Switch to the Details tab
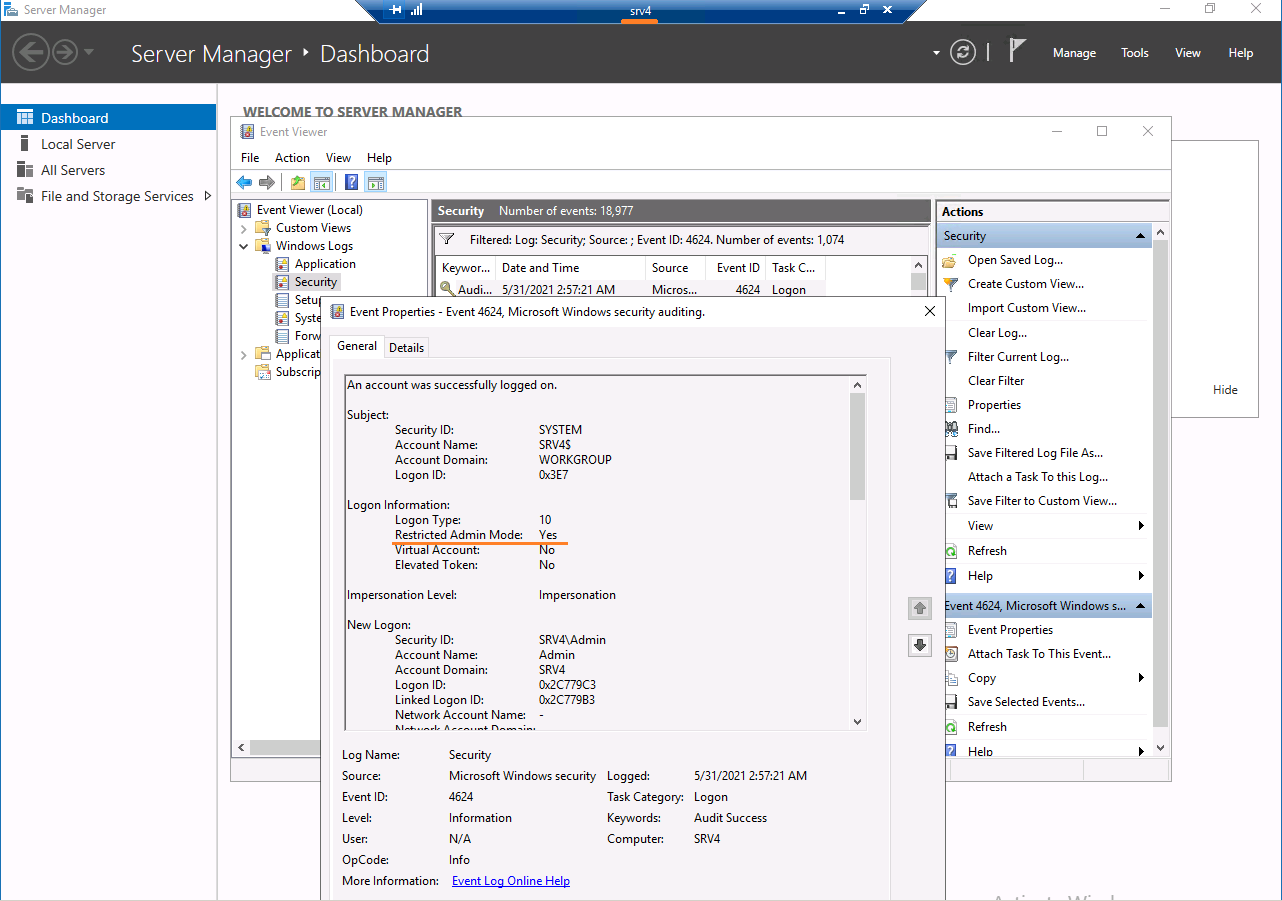This screenshot has width=1282, height=901. [406, 347]
